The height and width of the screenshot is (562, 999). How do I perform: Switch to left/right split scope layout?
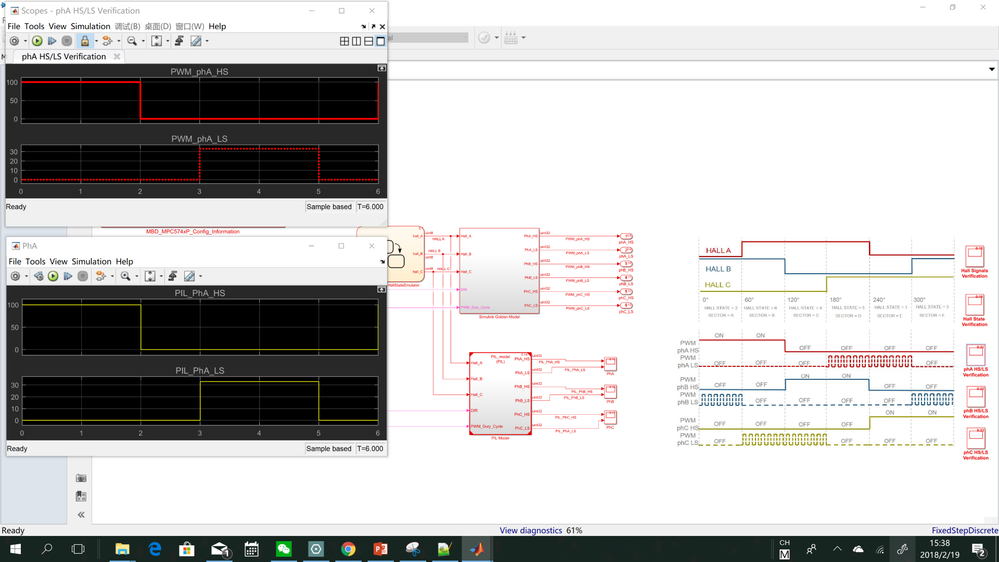pos(357,41)
